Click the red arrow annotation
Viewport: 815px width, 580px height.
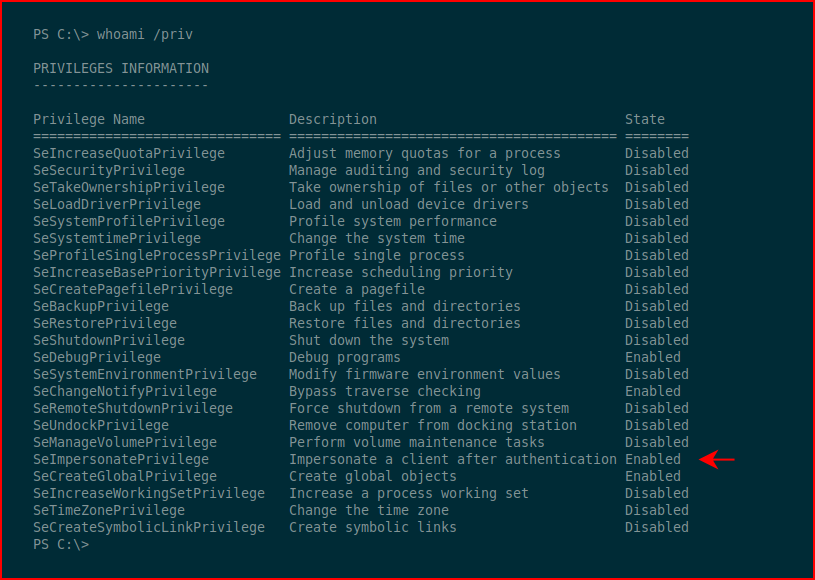coord(717,459)
